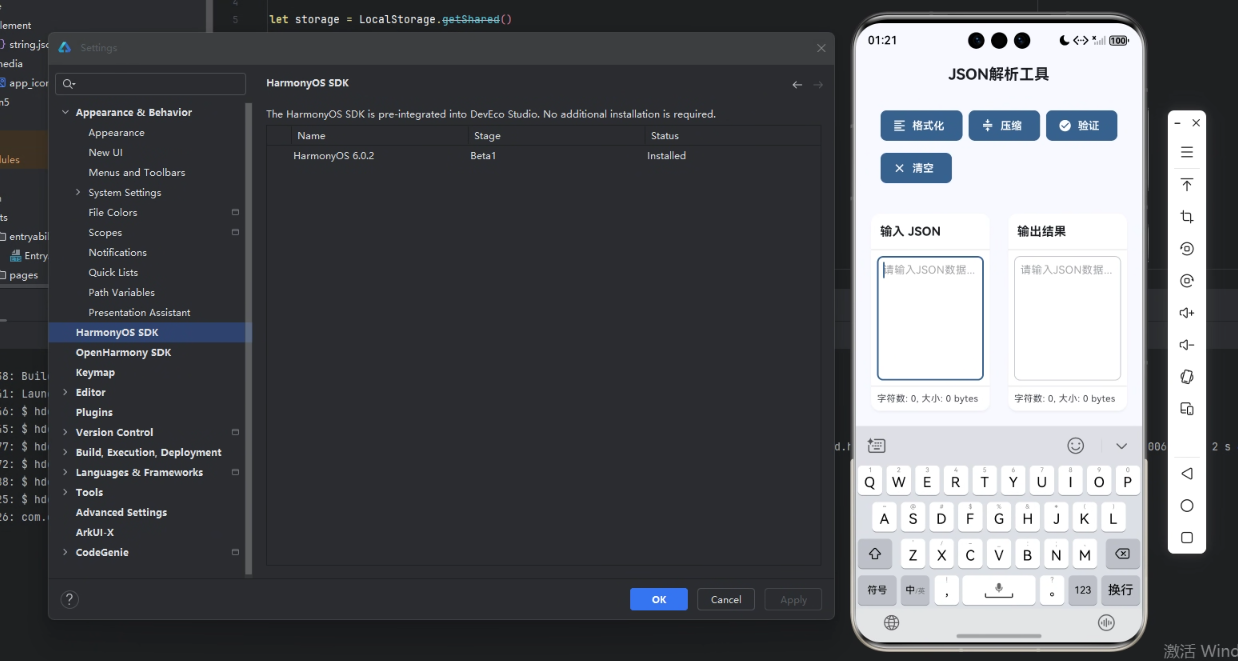Select OpenHarmony SDK settings page
Image resolution: width=1238 pixels, height=661 pixels.
tap(123, 353)
